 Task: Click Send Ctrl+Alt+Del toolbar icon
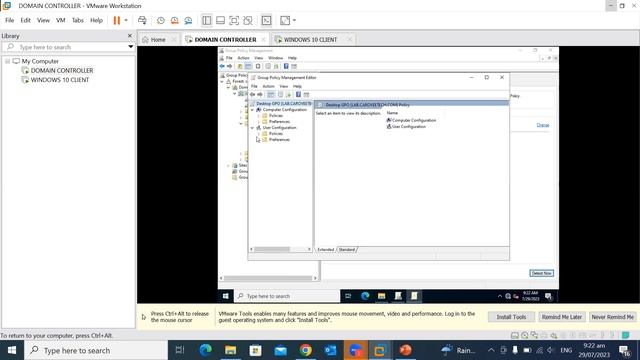[142, 20]
